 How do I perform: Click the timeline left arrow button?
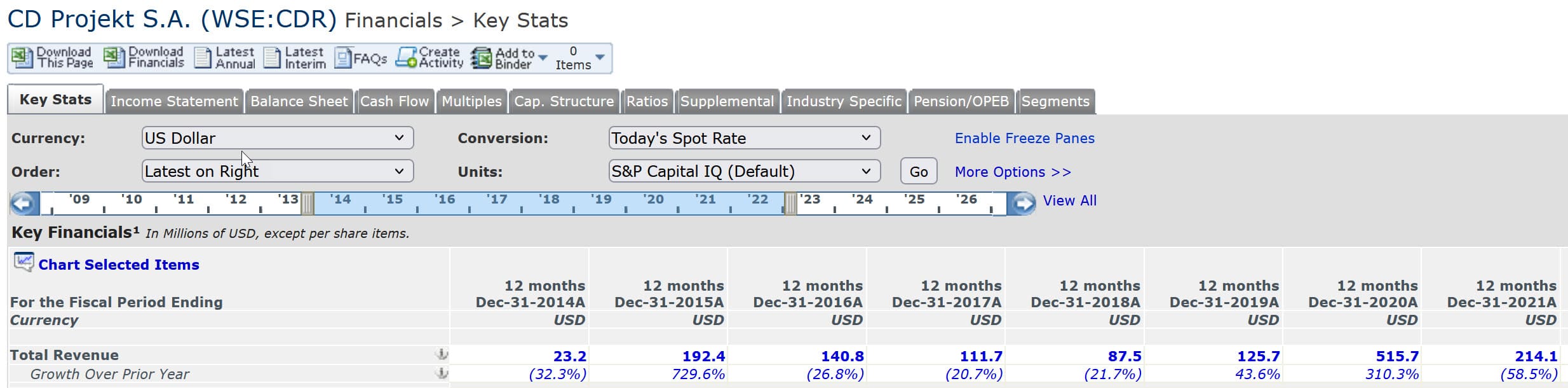tap(24, 204)
